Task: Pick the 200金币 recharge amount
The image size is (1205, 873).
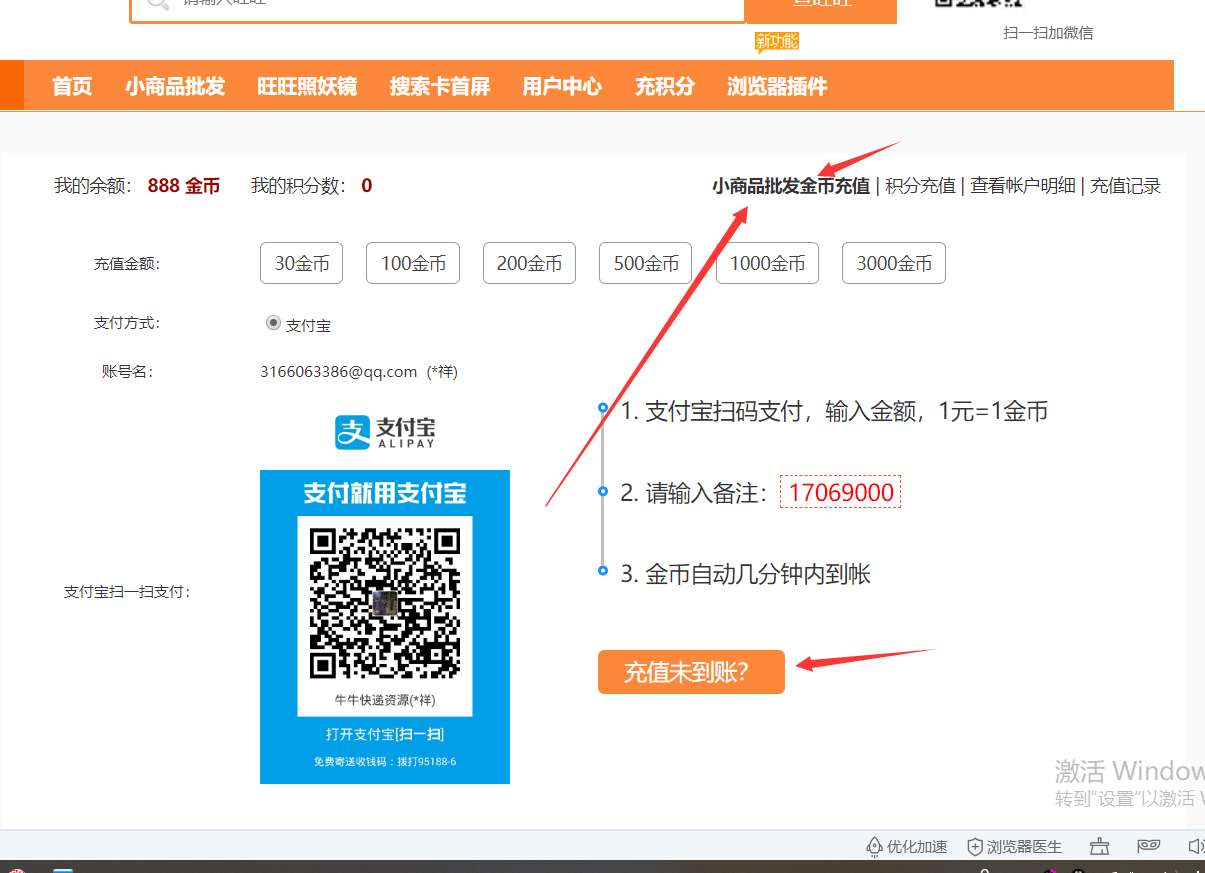Action: click(x=530, y=263)
